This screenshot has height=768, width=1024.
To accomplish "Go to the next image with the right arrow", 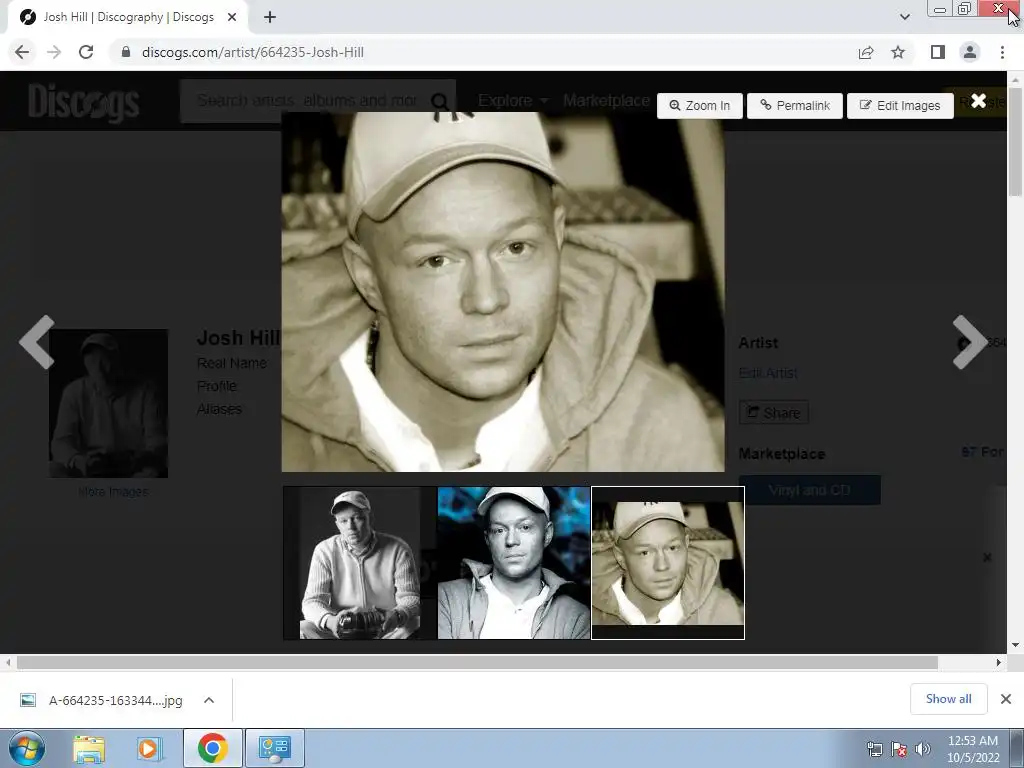I will point(970,342).
